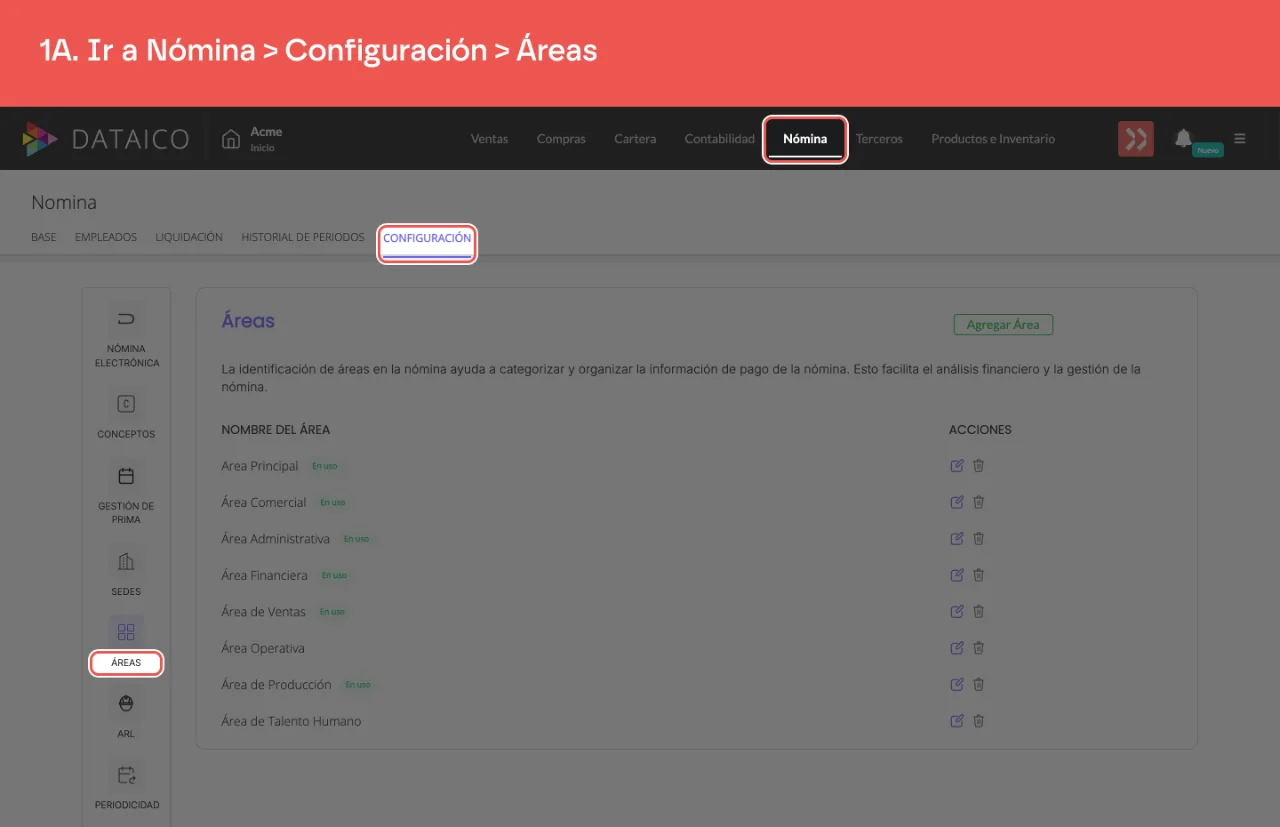Viewport: 1280px width, 827px height.
Task: Open the notifications bell
Action: [x=1183, y=138]
